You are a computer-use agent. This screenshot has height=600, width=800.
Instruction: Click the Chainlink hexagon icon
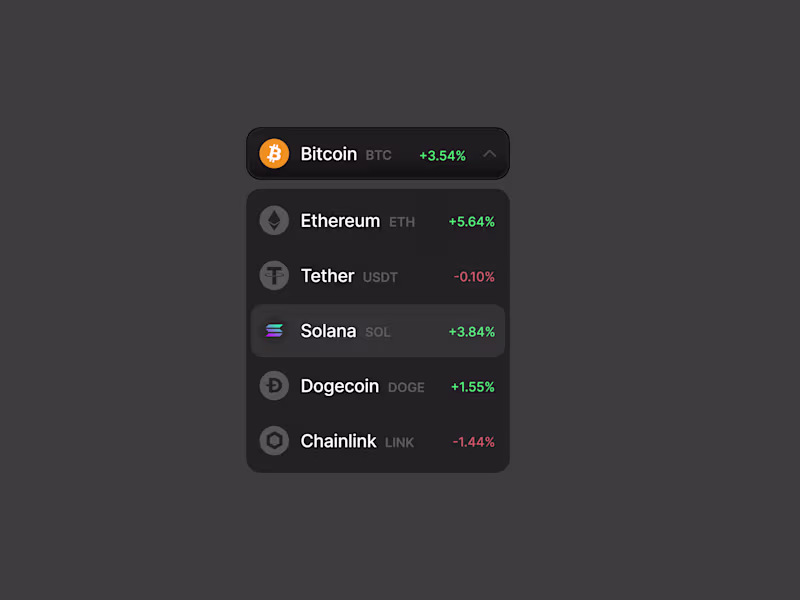(x=274, y=441)
